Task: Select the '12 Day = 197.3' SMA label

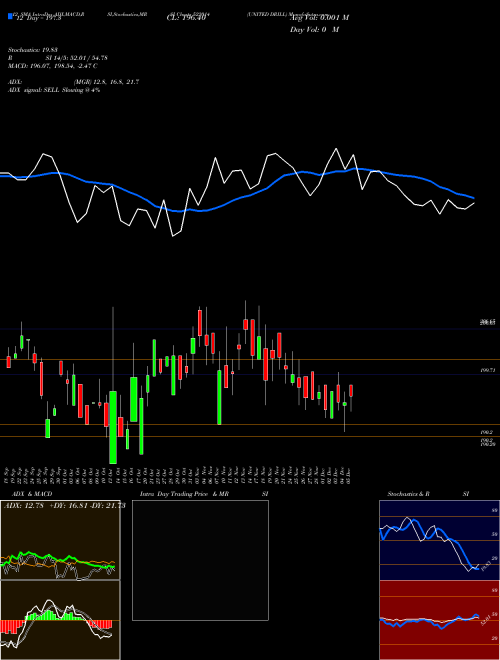Action: 37,18
